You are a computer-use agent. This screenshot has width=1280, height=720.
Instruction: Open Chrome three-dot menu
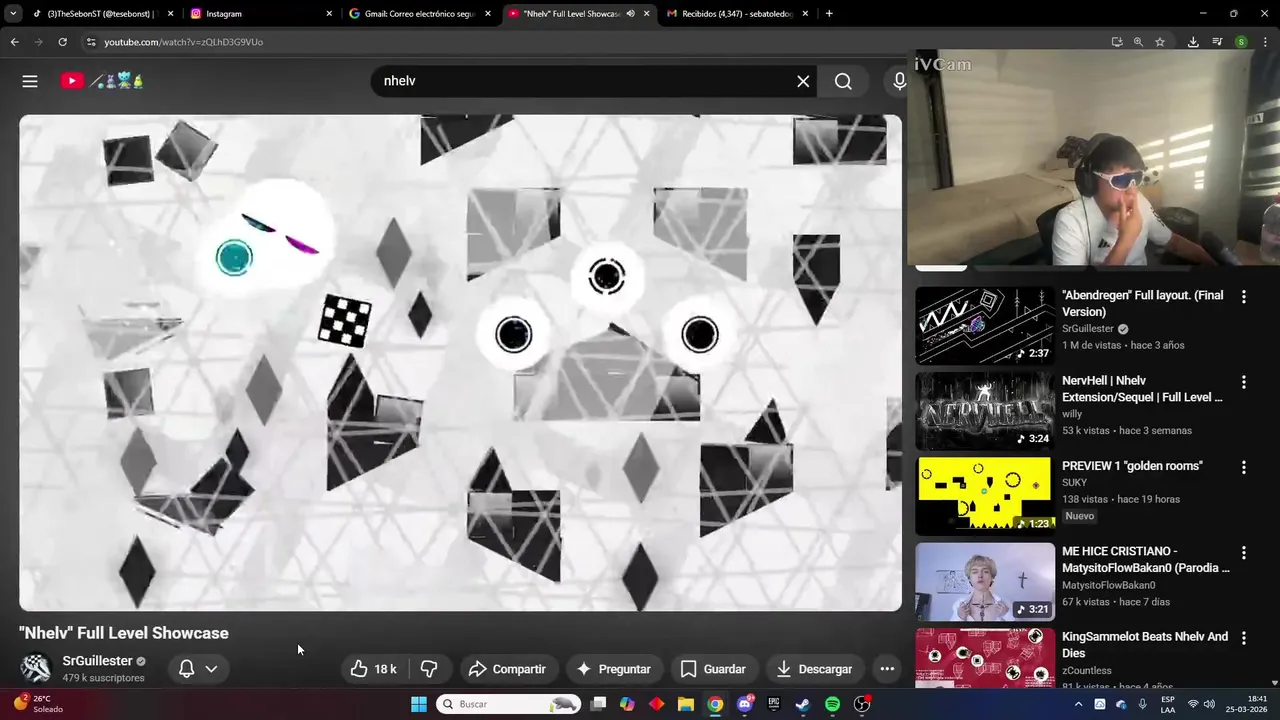[1265, 42]
